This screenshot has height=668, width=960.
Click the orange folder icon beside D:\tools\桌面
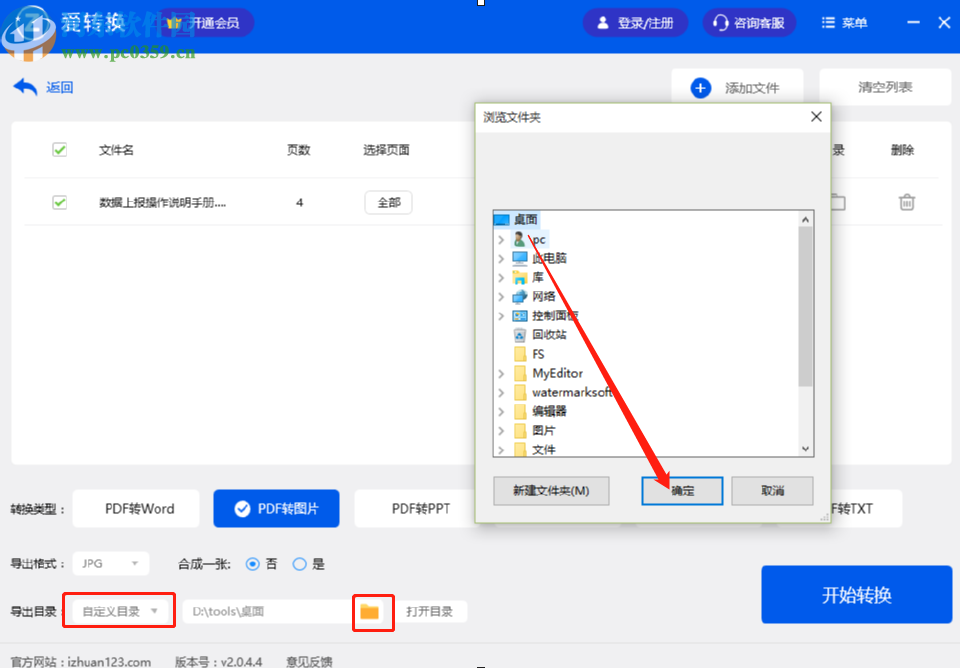pos(373,612)
